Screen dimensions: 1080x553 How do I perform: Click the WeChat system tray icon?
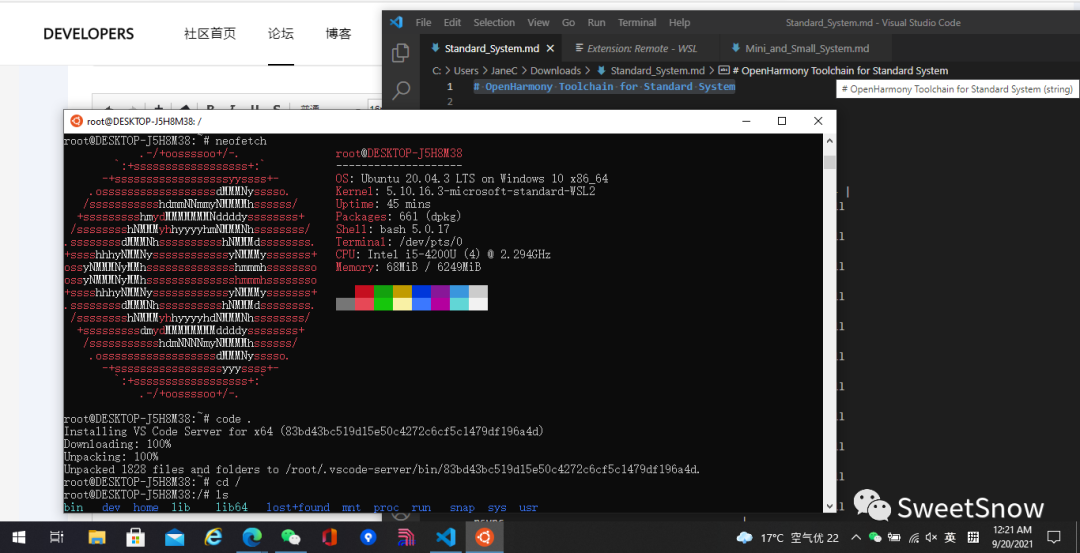coord(875,537)
